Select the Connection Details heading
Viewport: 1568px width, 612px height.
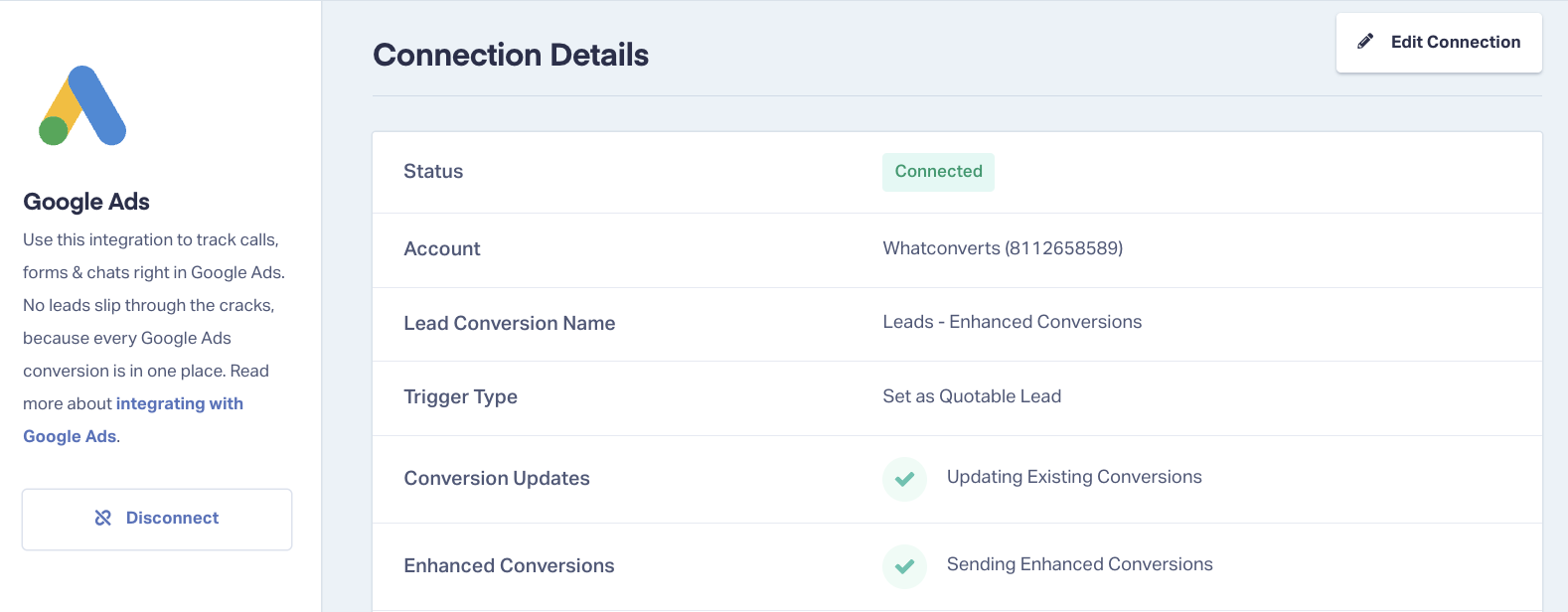[511, 55]
